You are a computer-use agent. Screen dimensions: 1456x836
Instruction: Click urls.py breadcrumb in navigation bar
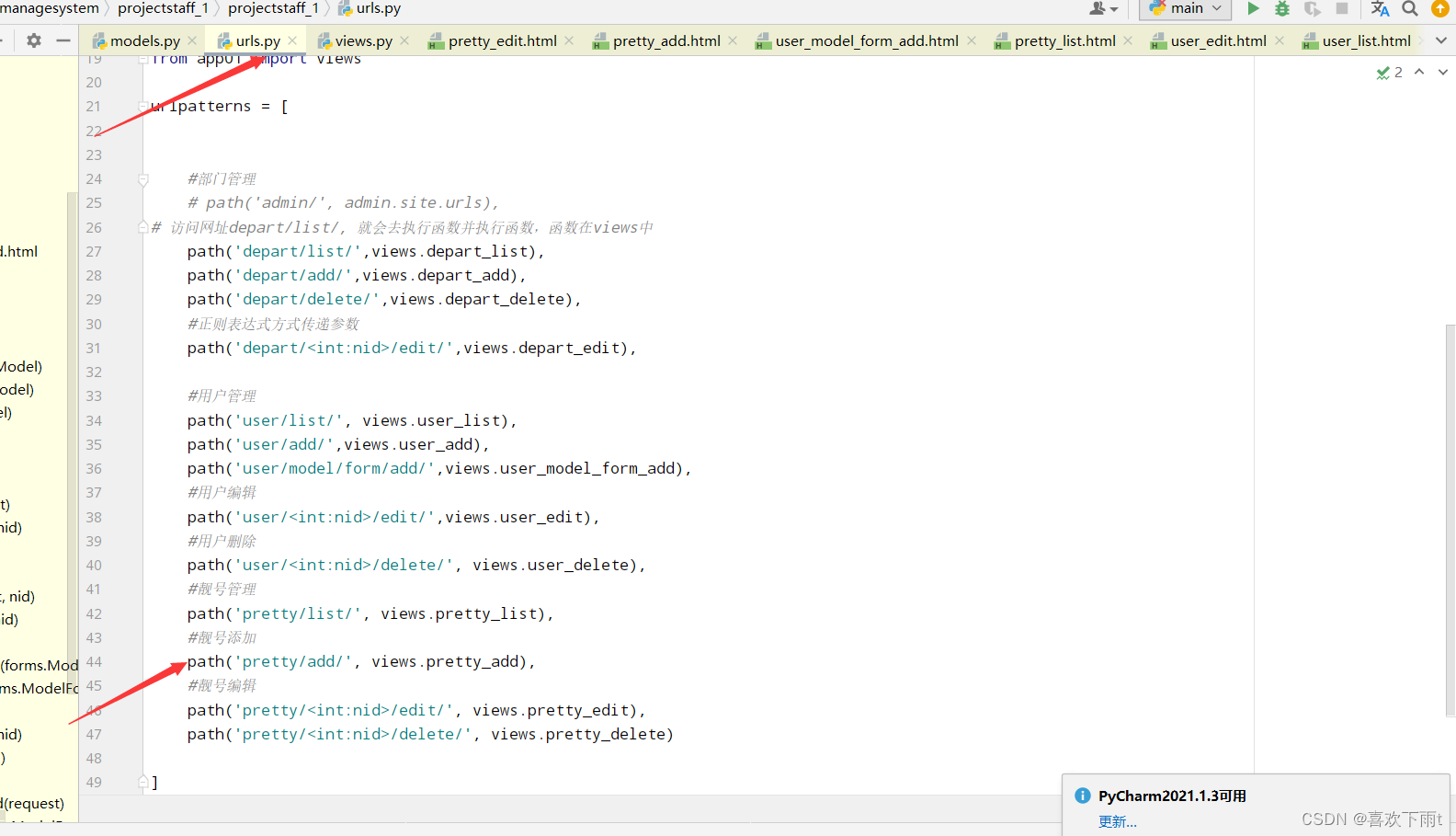click(x=370, y=8)
